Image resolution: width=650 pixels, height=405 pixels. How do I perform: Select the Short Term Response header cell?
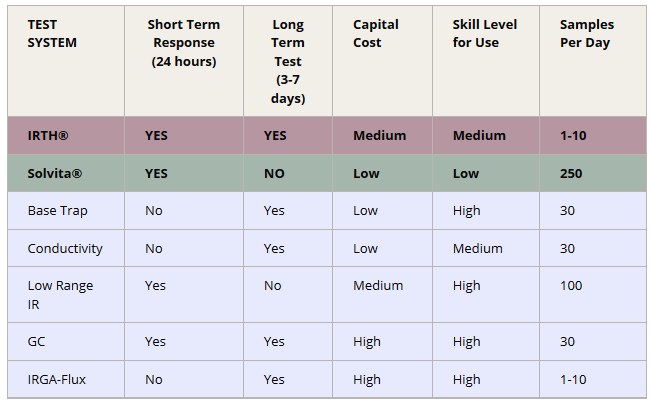pyautogui.click(x=183, y=42)
